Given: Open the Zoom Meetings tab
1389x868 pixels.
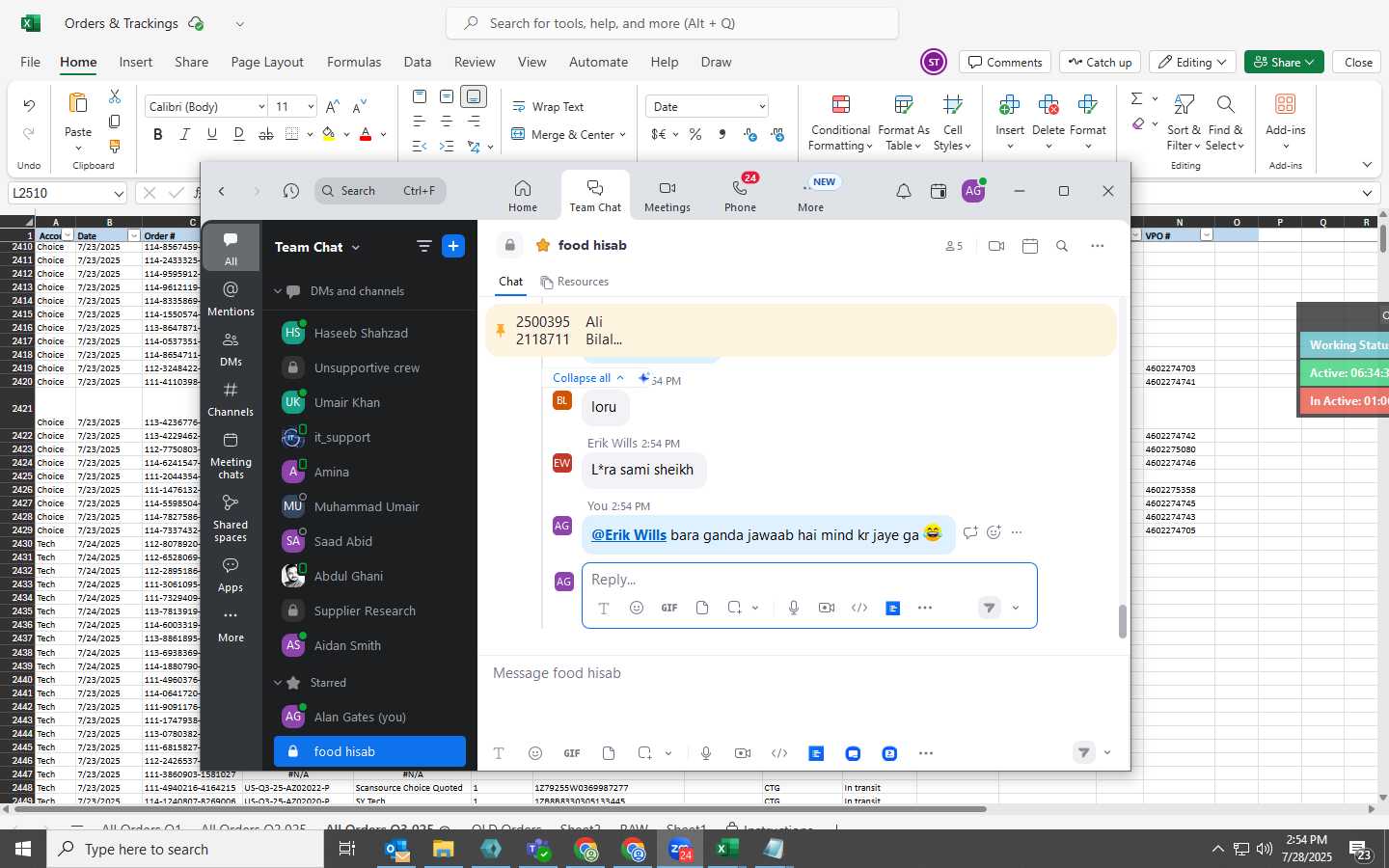Looking at the screenshot, I should point(667,196).
